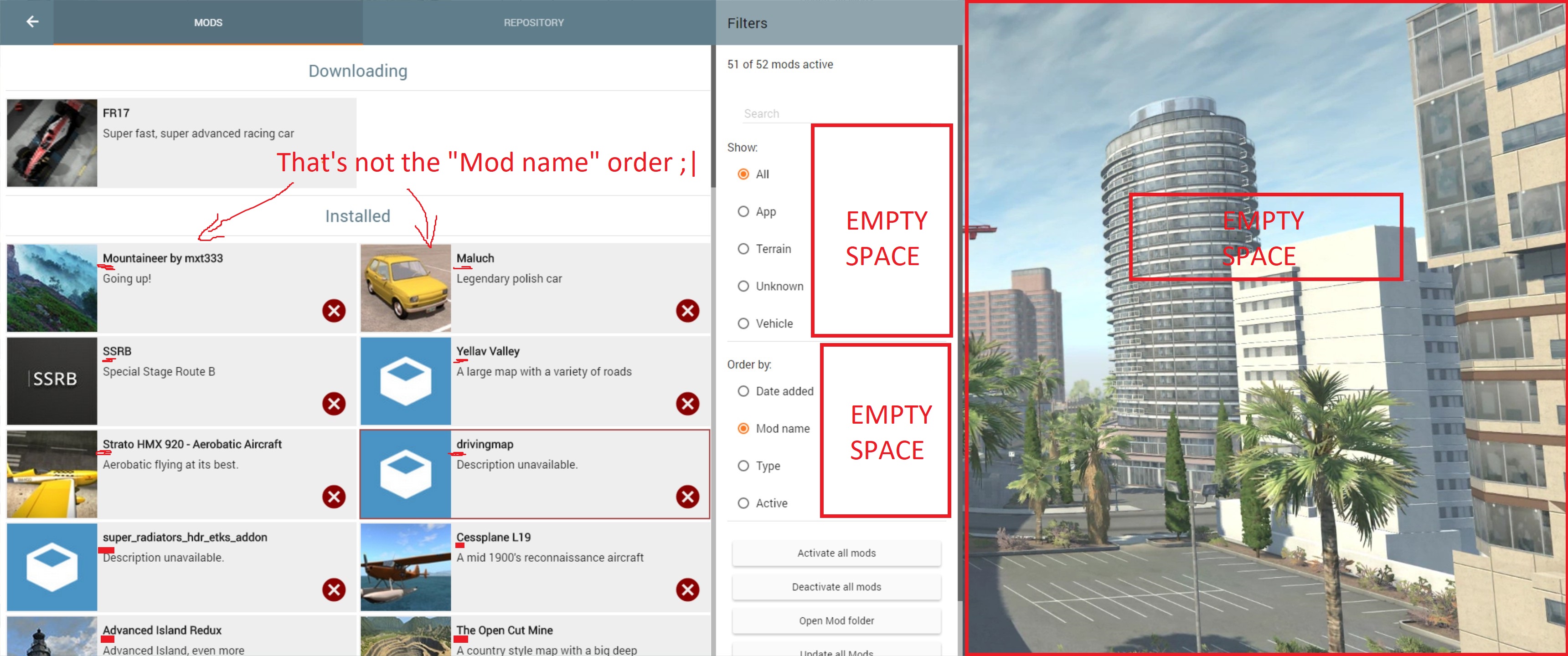
Task: Select the Strato HMX 920 title
Action: coord(192,444)
